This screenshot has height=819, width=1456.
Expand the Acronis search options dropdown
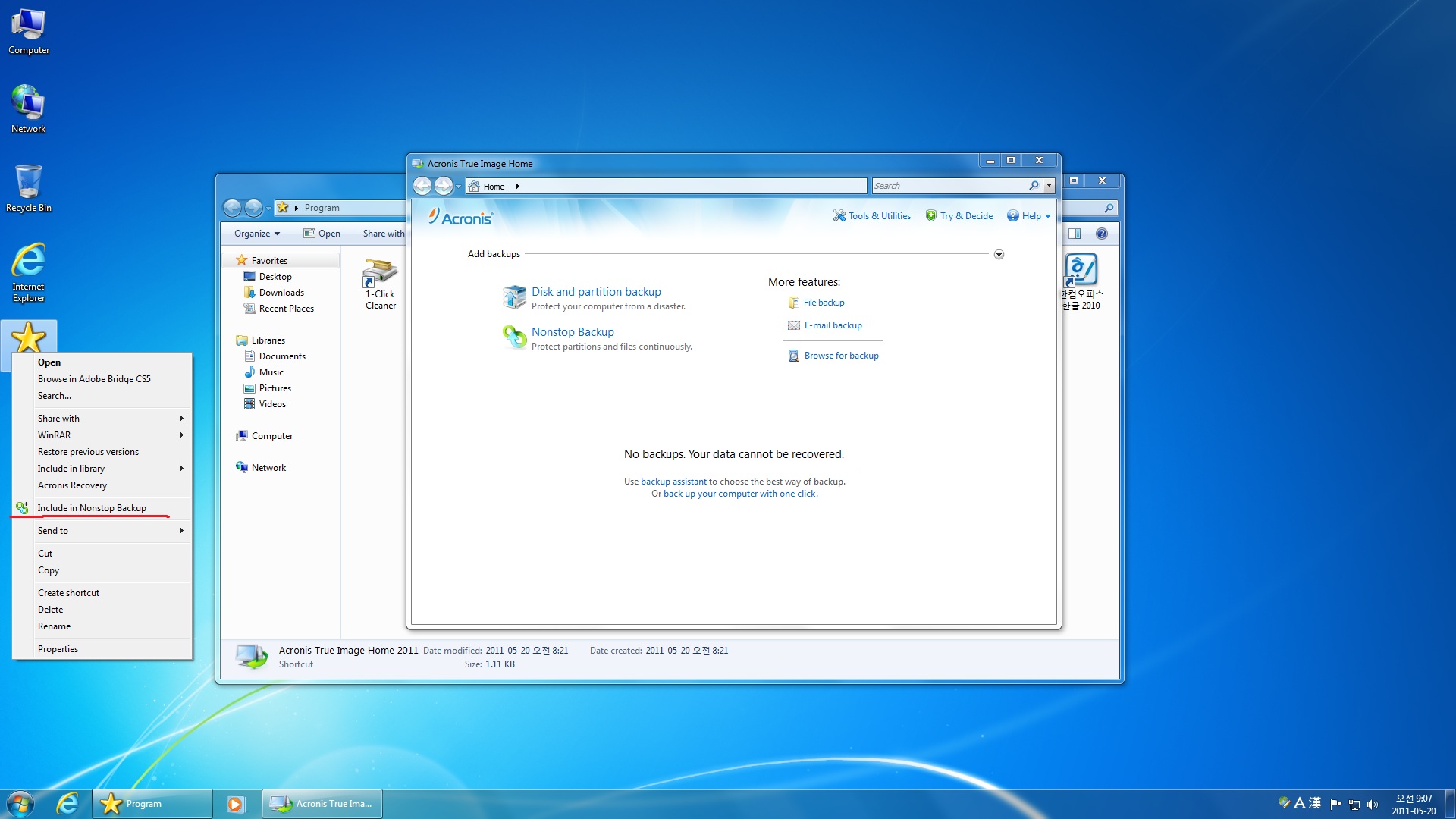[x=1049, y=186]
